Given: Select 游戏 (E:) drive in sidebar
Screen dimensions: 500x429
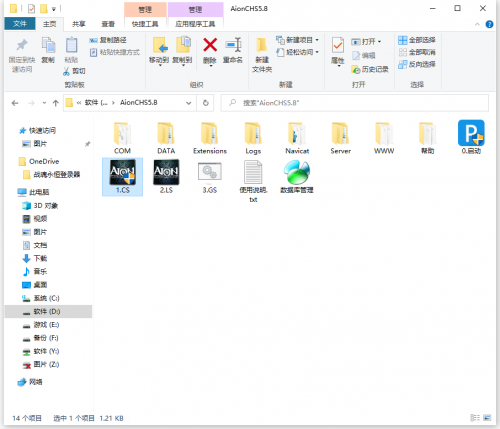Looking at the screenshot, I should click(41, 325).
